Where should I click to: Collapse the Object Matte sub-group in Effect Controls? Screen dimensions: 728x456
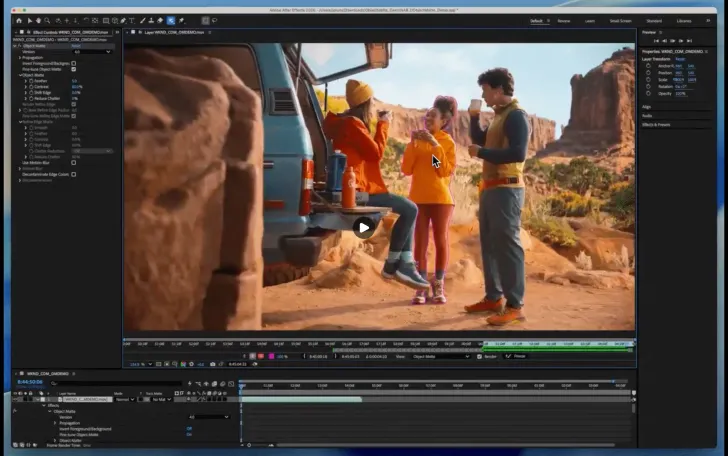pyautogui.click(x=20, y=75)
